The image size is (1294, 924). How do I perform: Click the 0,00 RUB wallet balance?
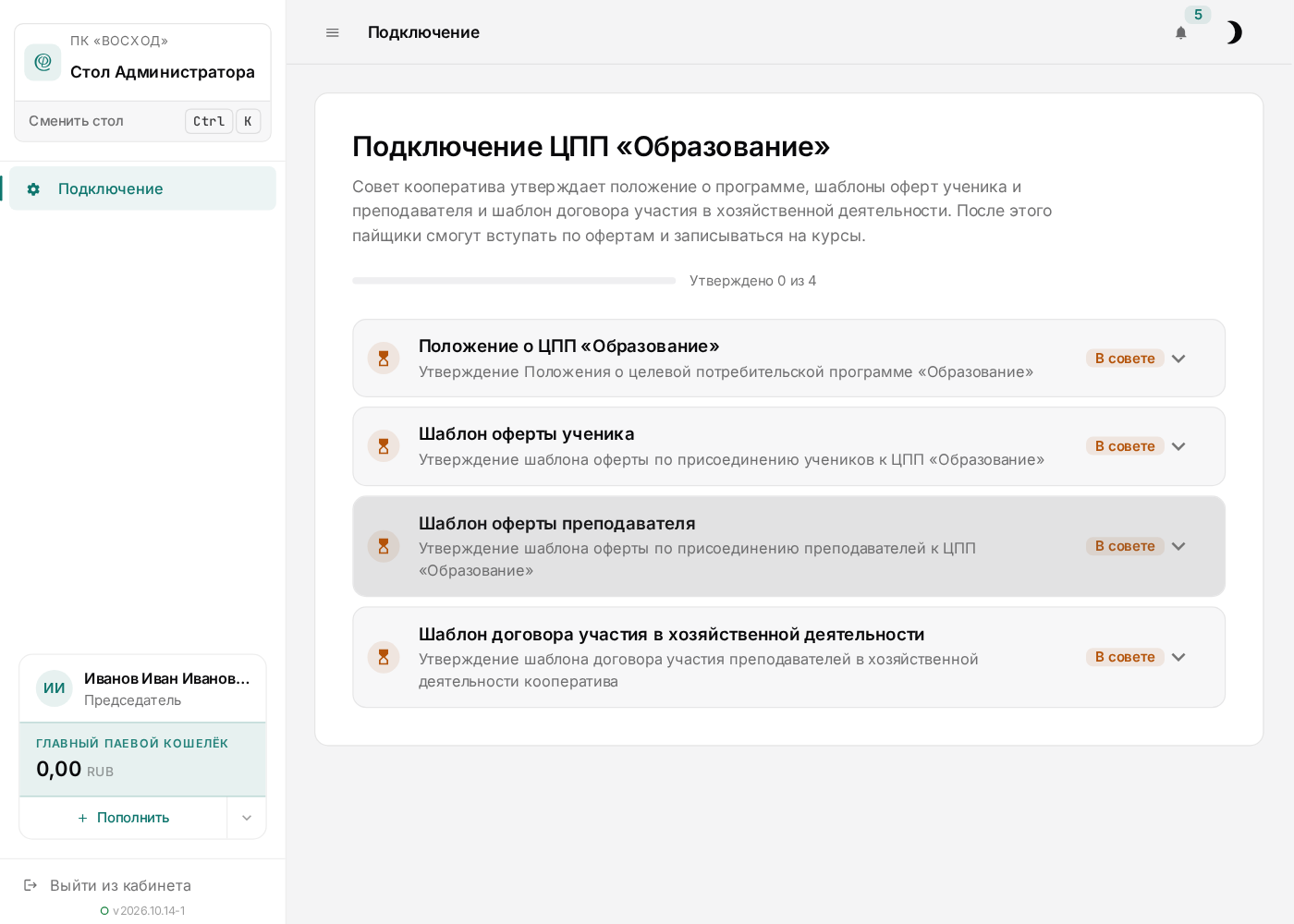click(x=75, y=770)
